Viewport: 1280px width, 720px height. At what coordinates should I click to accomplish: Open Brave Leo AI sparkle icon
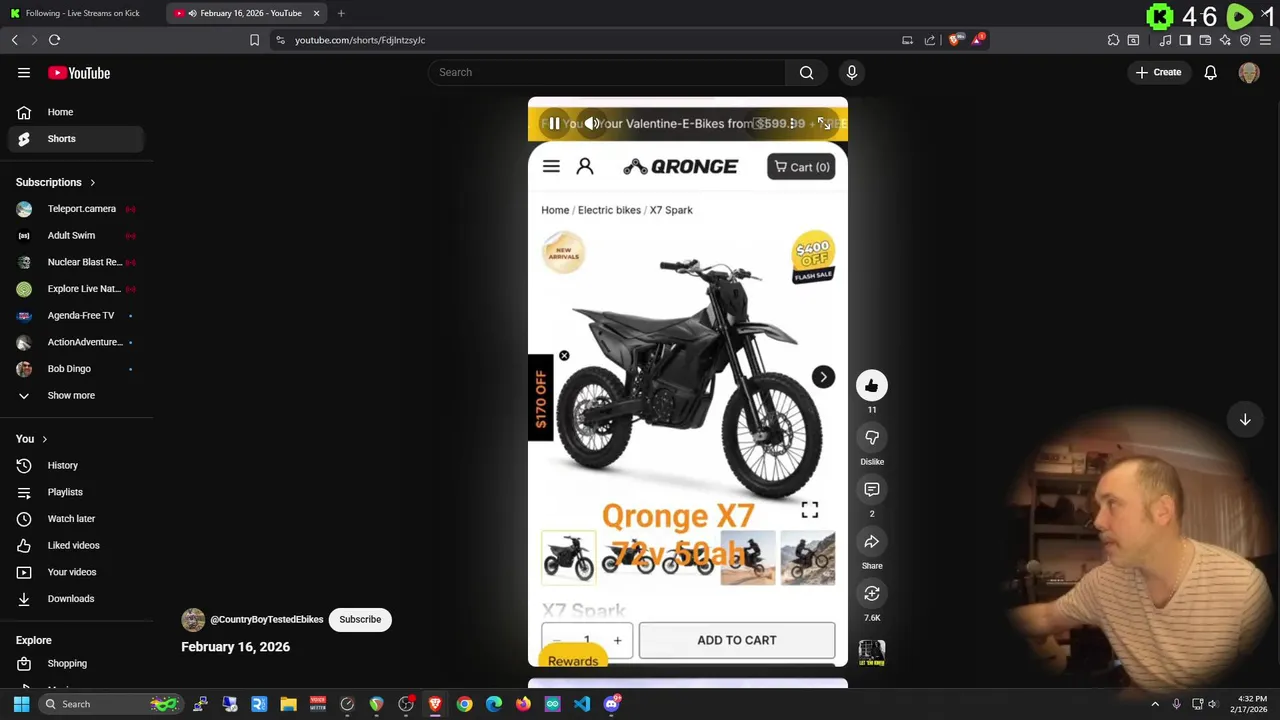(1225, 40)
